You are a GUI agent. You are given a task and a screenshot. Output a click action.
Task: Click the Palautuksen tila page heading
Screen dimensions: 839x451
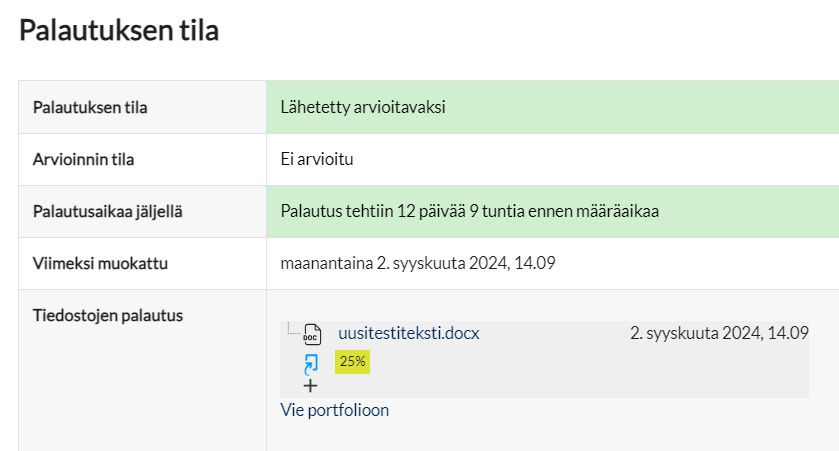point(119,31)
